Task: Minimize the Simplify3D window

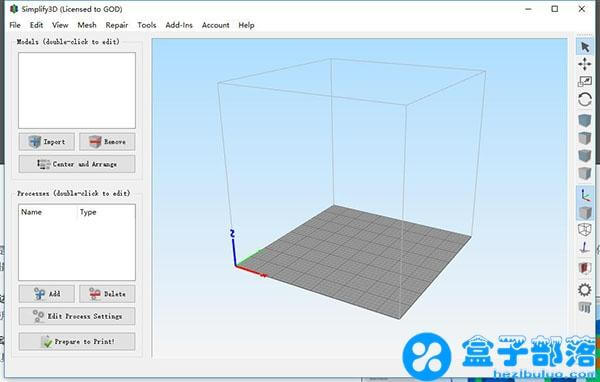Action: [x=528, y=9]
